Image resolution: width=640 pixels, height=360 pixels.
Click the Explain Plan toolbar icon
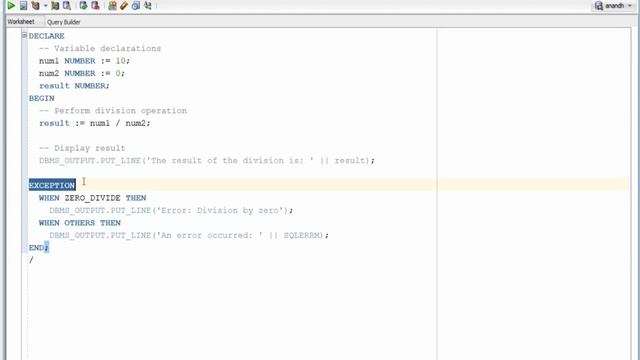tap(36, 6)
